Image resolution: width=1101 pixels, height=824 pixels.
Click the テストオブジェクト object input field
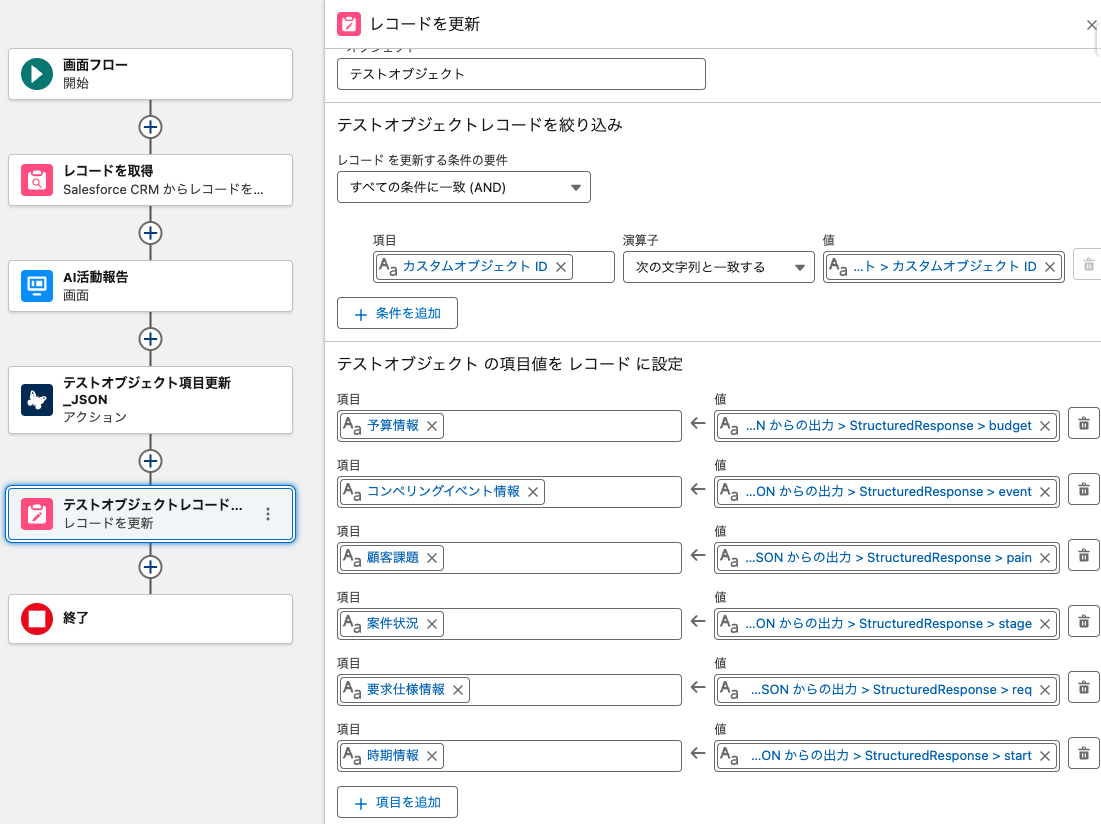(x=521, y=74)
